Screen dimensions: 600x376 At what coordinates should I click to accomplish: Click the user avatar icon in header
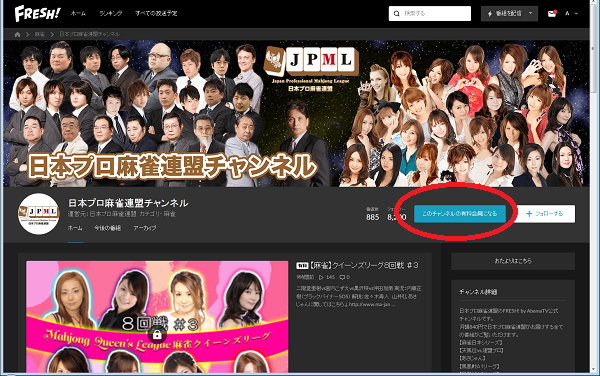(567, 13)
